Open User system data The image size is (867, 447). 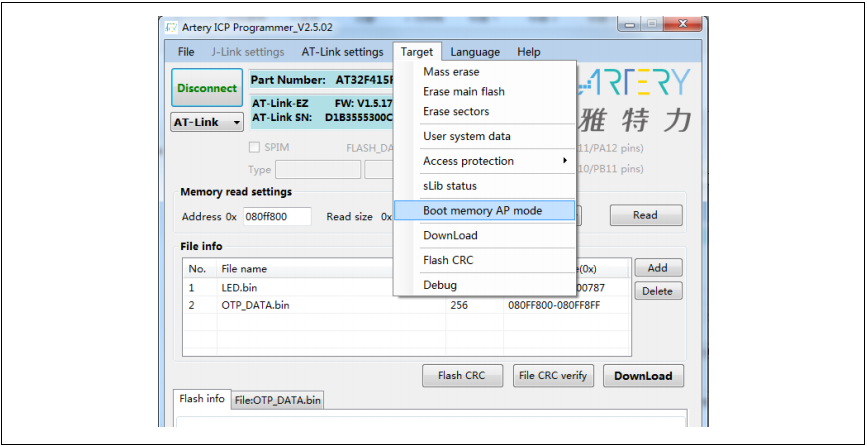[484, 136]
